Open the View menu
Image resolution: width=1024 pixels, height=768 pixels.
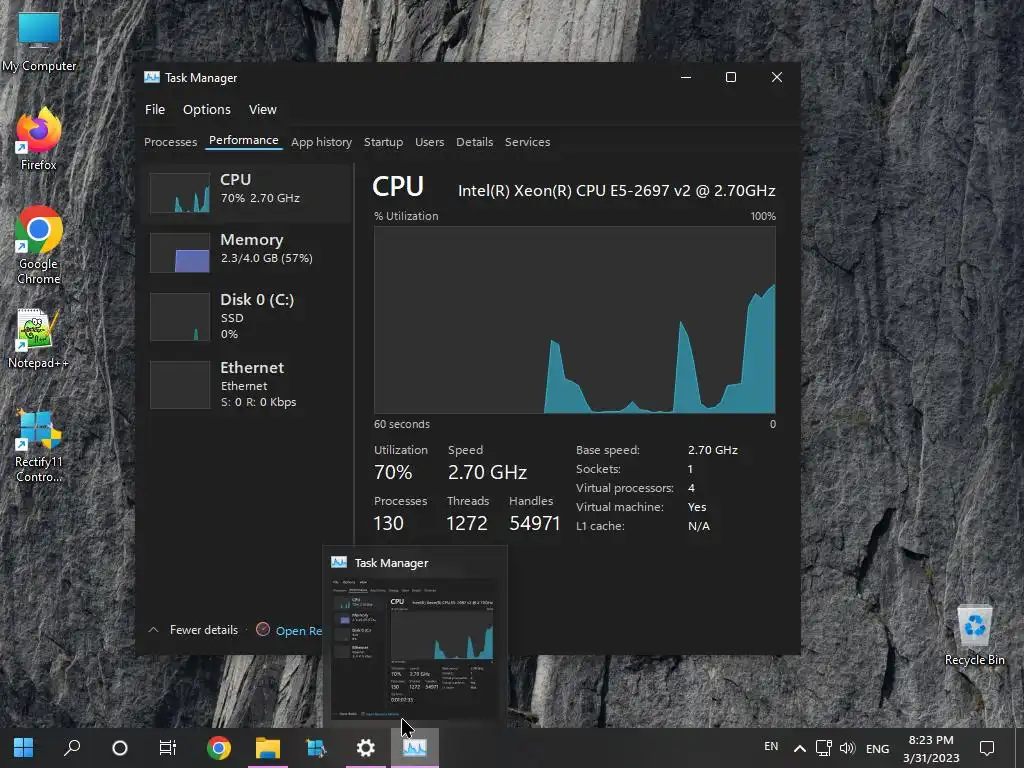coord(263,109)
